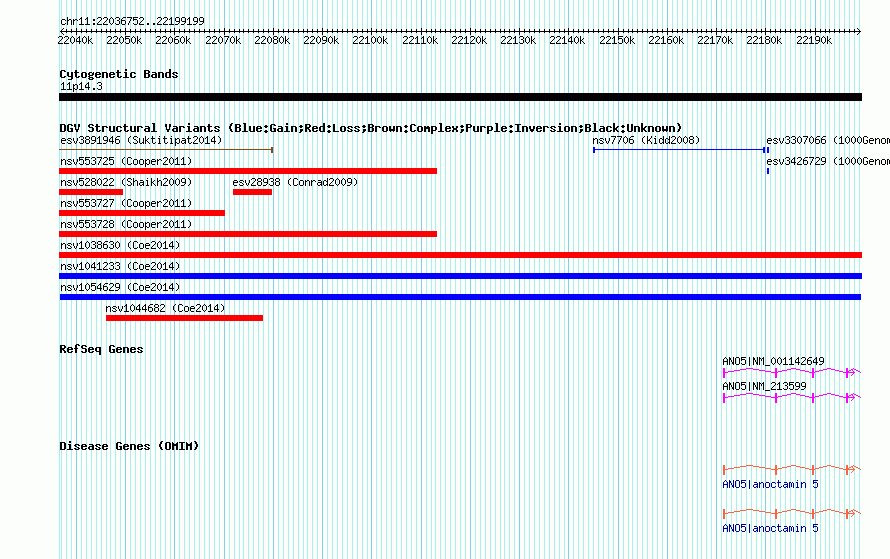This screenshot has height=559, width=890.
Task: Click the nsv553727 (Cooper2011) label
Action: (x=126, y=203)
